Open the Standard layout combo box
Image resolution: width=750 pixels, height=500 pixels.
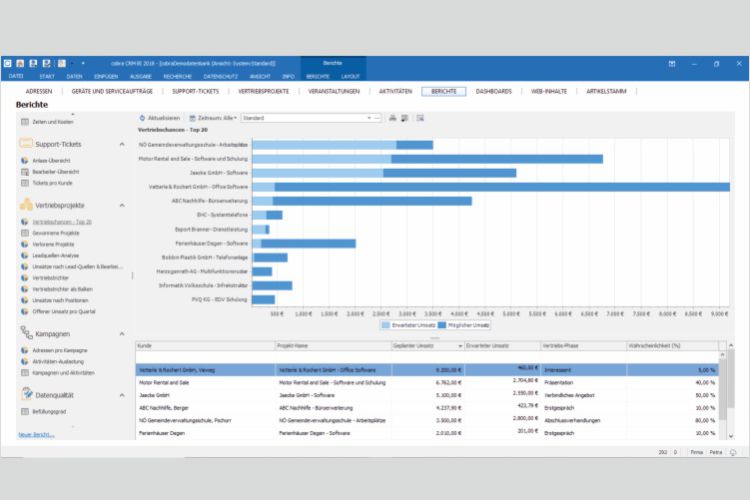click(x=311, y=118)
